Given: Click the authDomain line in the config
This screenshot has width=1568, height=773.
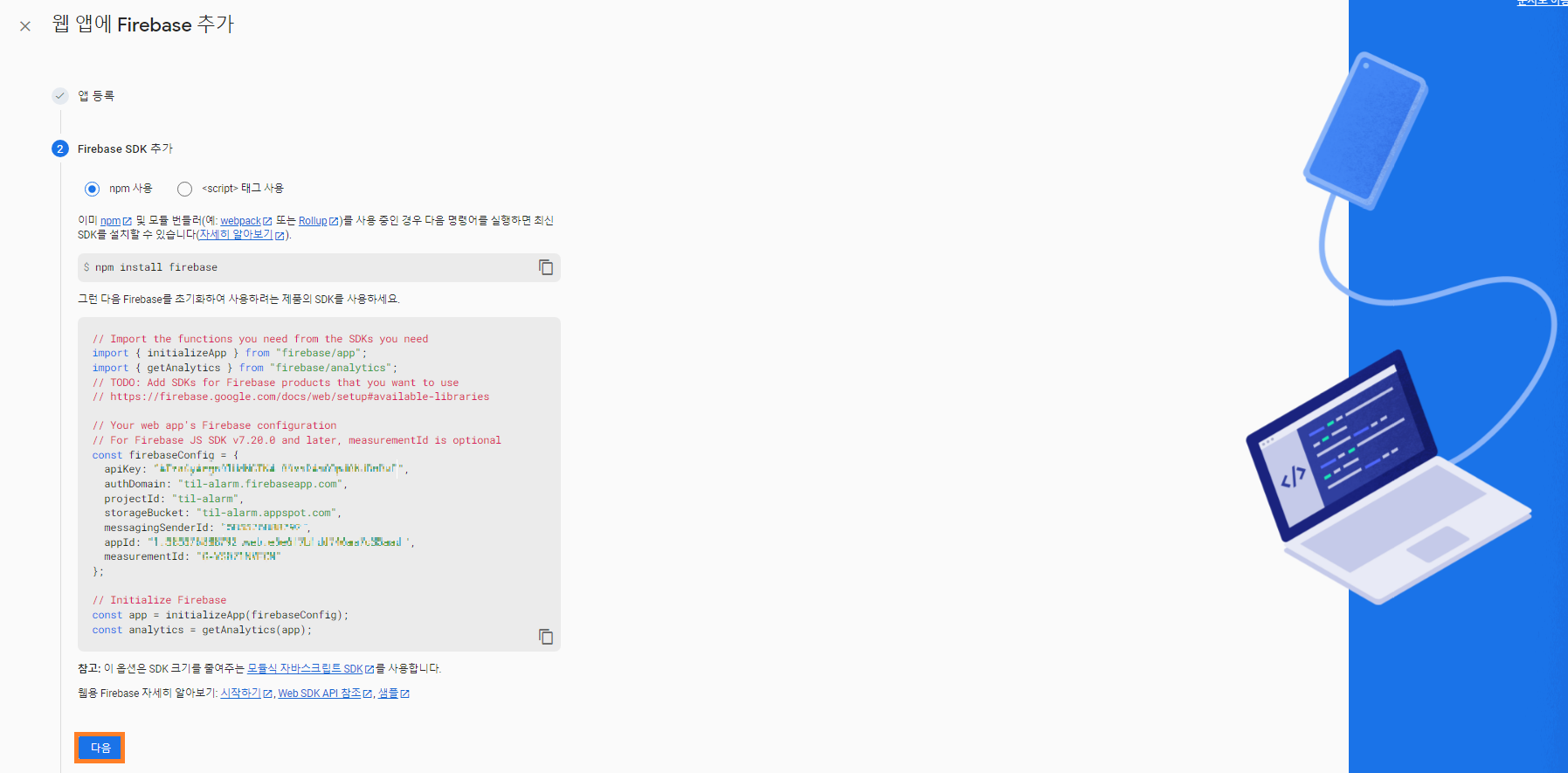Looking at the screenshot, I should pyautogui.click(x=225, y=484).
